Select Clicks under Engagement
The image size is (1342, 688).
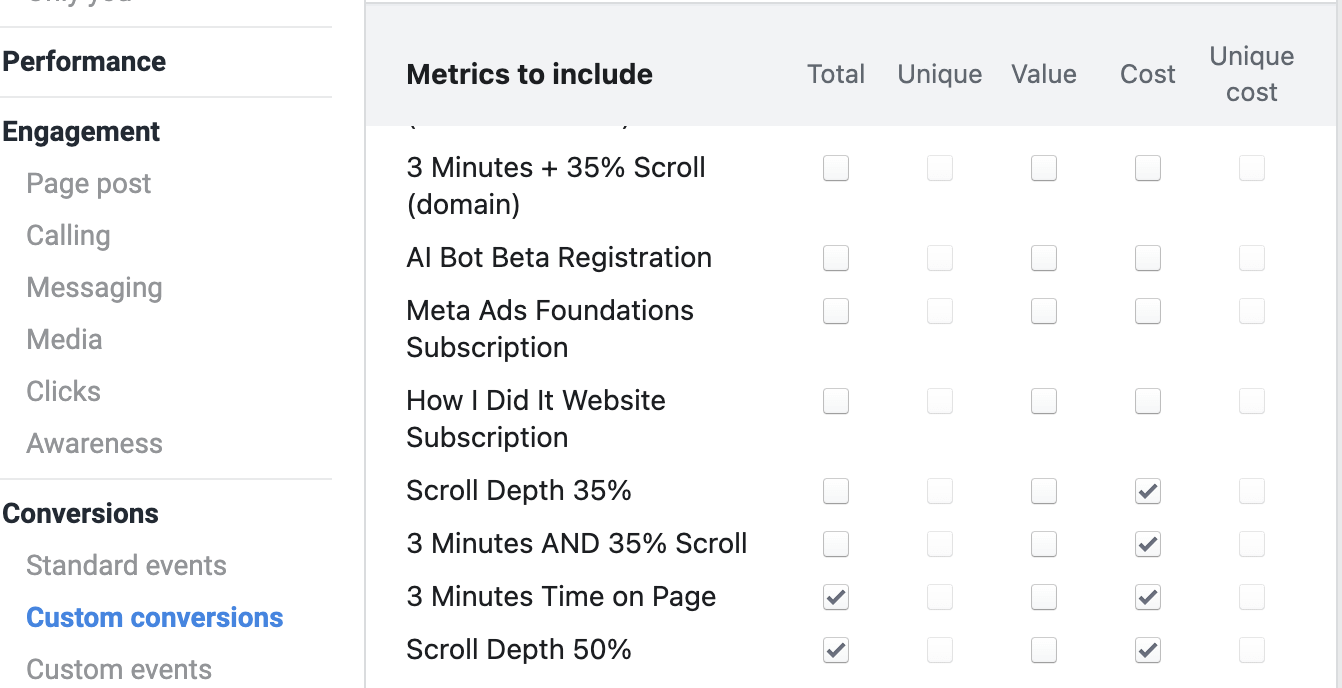click(x=63, y=392)
